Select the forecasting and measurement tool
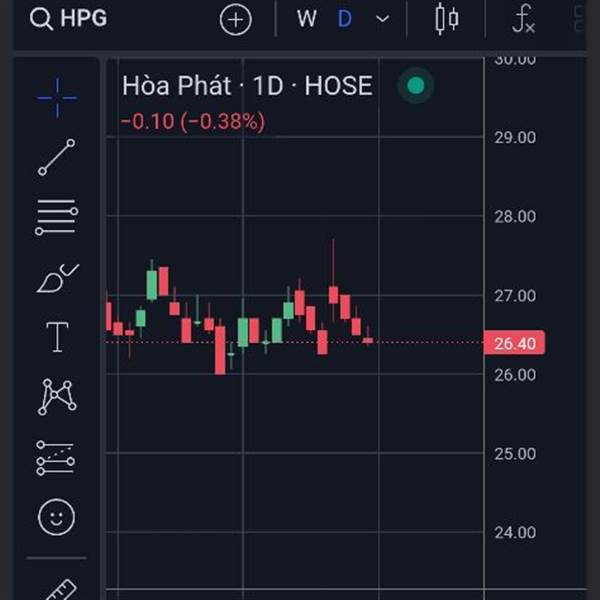600x600 pixels. pos(57,457)
